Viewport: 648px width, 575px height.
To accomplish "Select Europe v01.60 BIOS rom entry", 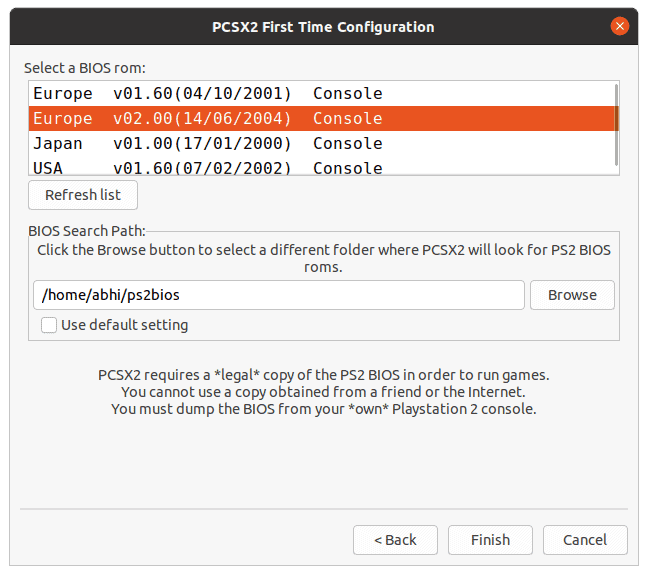I will (x=322, y=94).
